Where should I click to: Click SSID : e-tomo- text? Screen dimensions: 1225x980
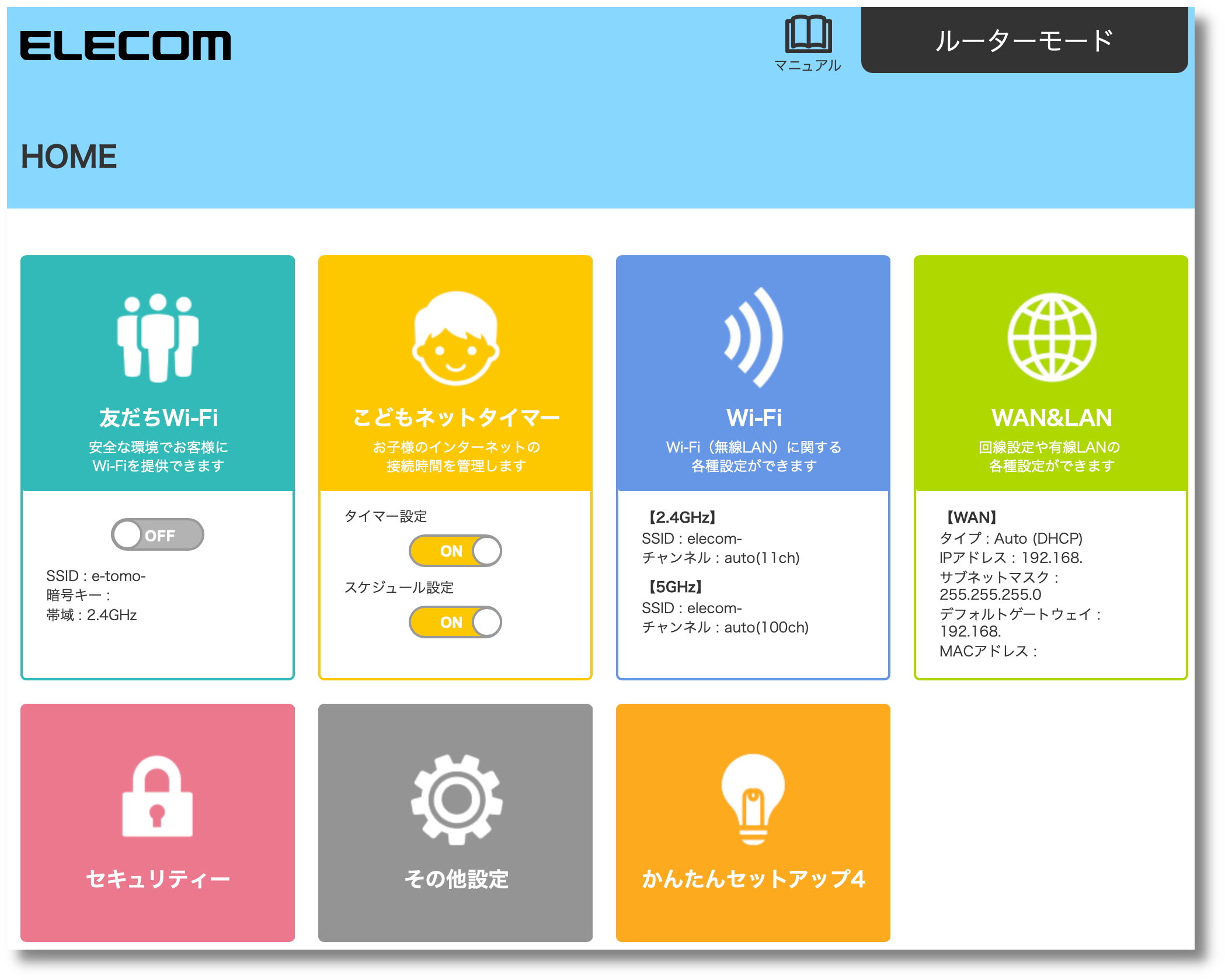96,576
